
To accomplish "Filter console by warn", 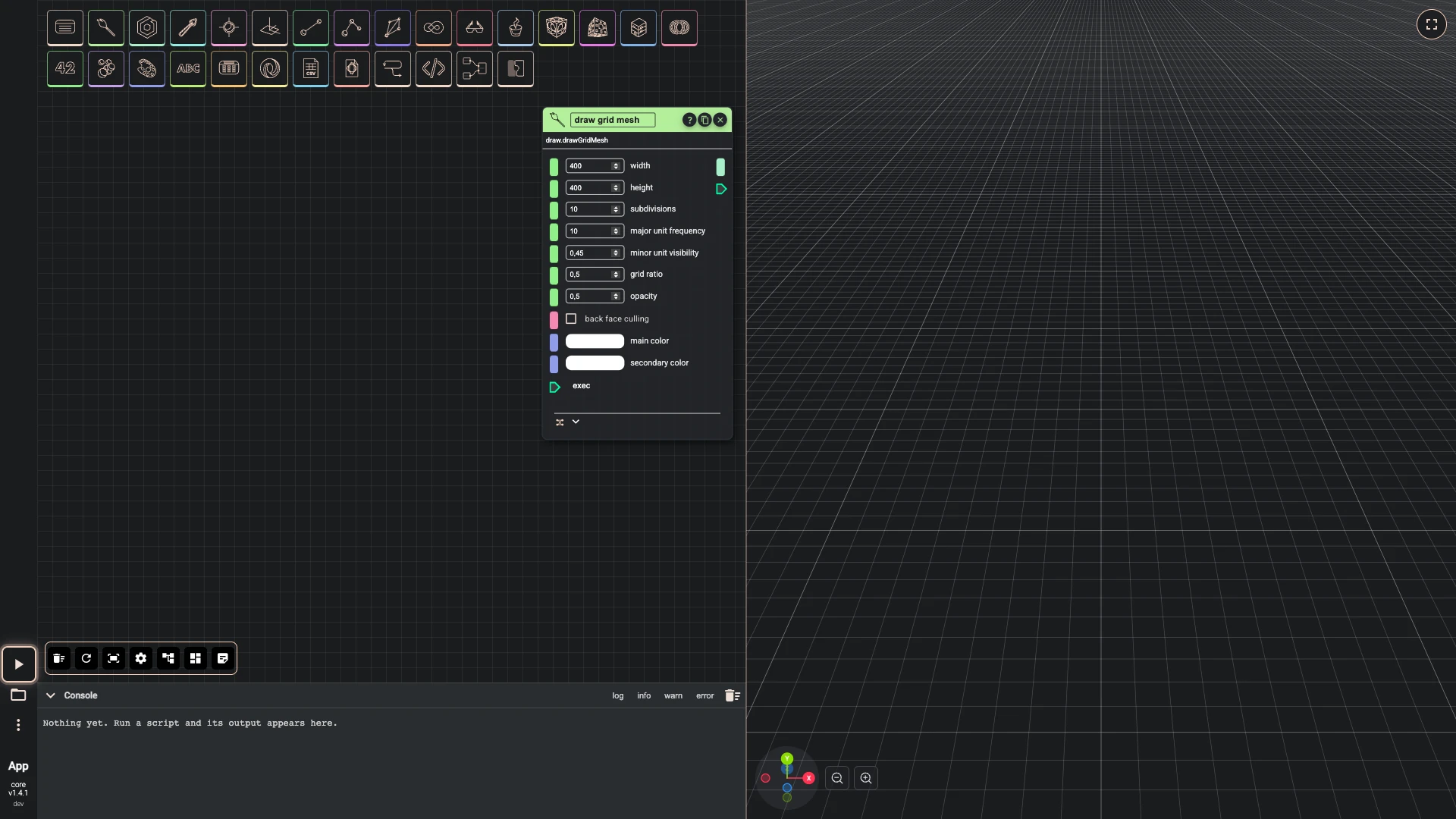I will click(673, 696).
